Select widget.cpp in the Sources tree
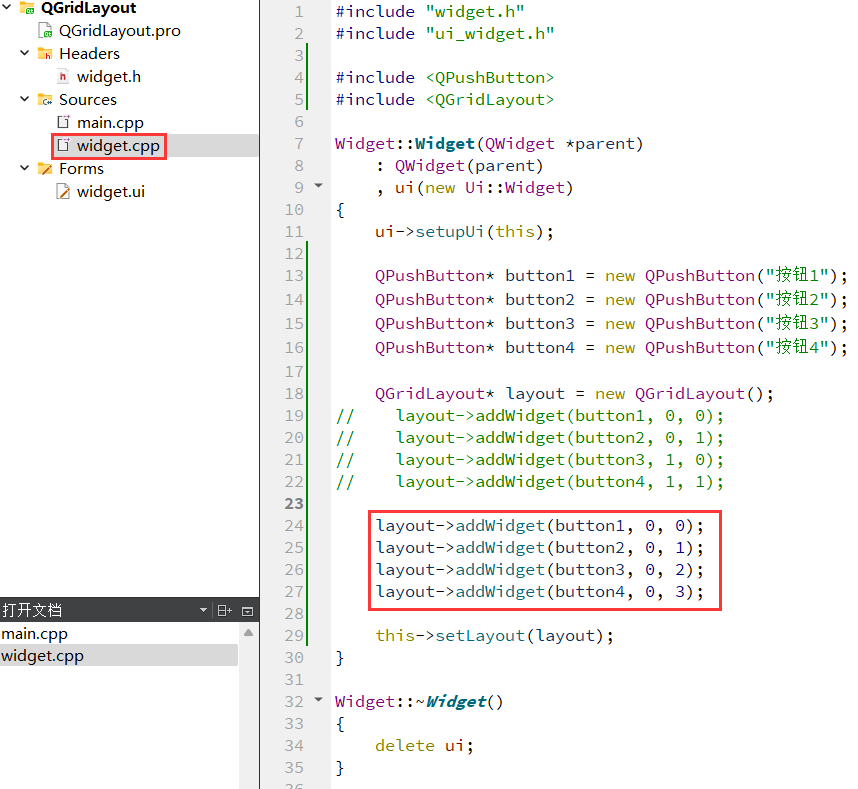Image resolution: width=858 pixels, height=789 pixels. click(x=118, y=146)
